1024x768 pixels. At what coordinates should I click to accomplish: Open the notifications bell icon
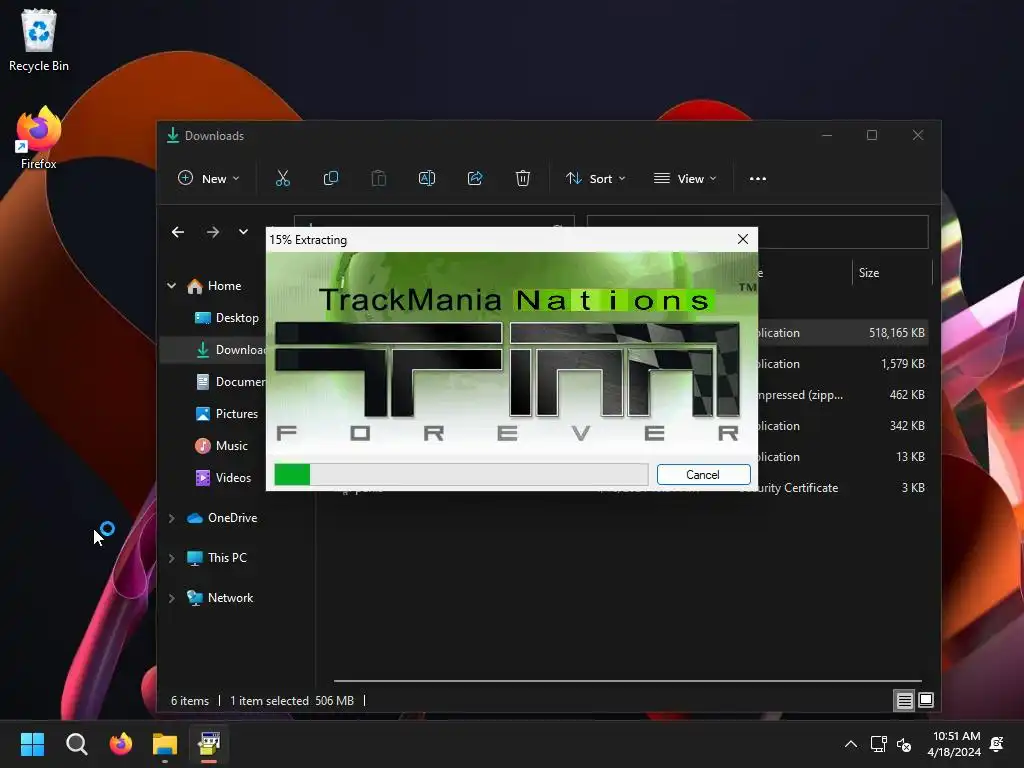(997, 744)
